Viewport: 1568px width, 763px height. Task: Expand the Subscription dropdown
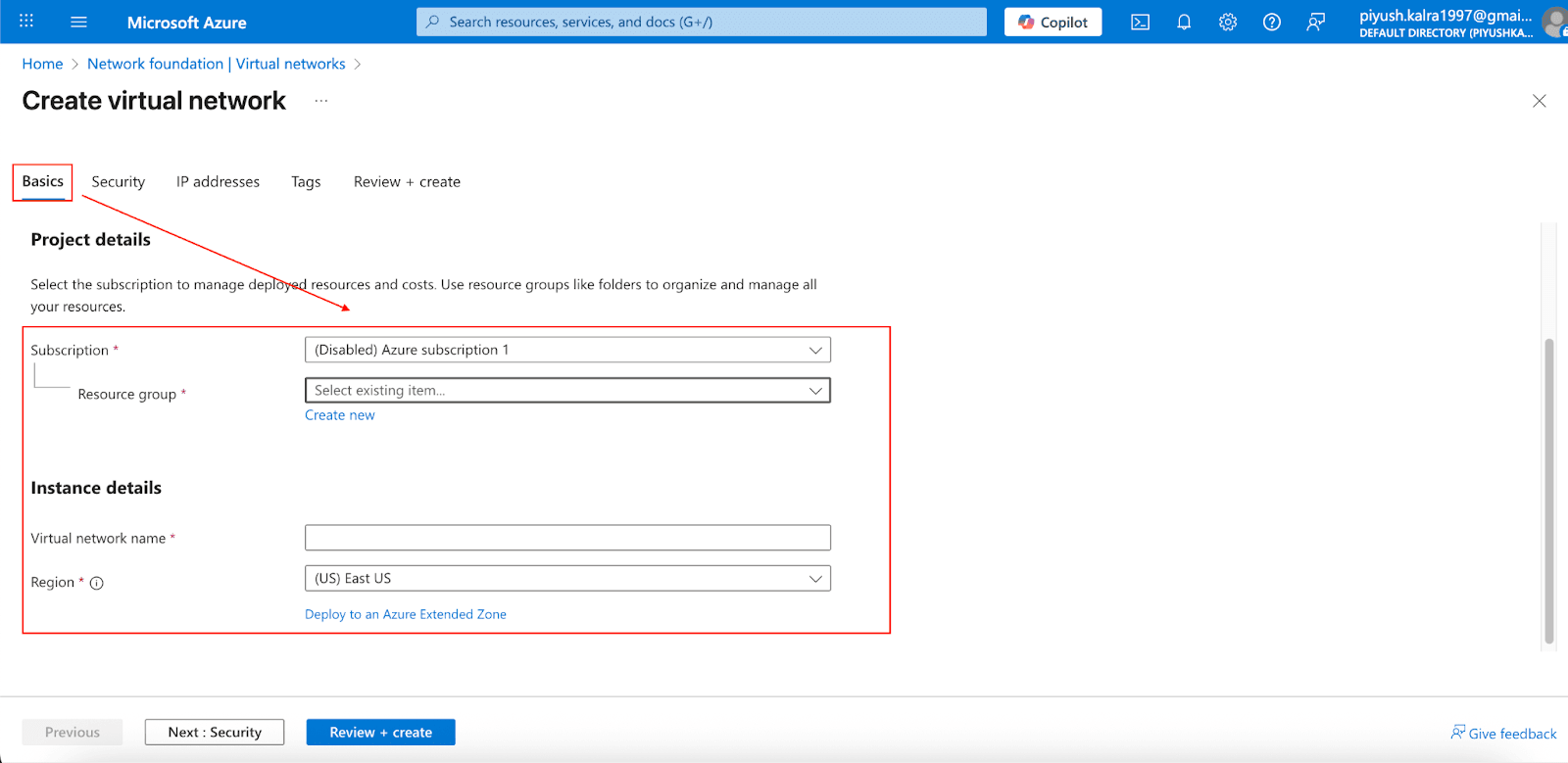(567, 350)
